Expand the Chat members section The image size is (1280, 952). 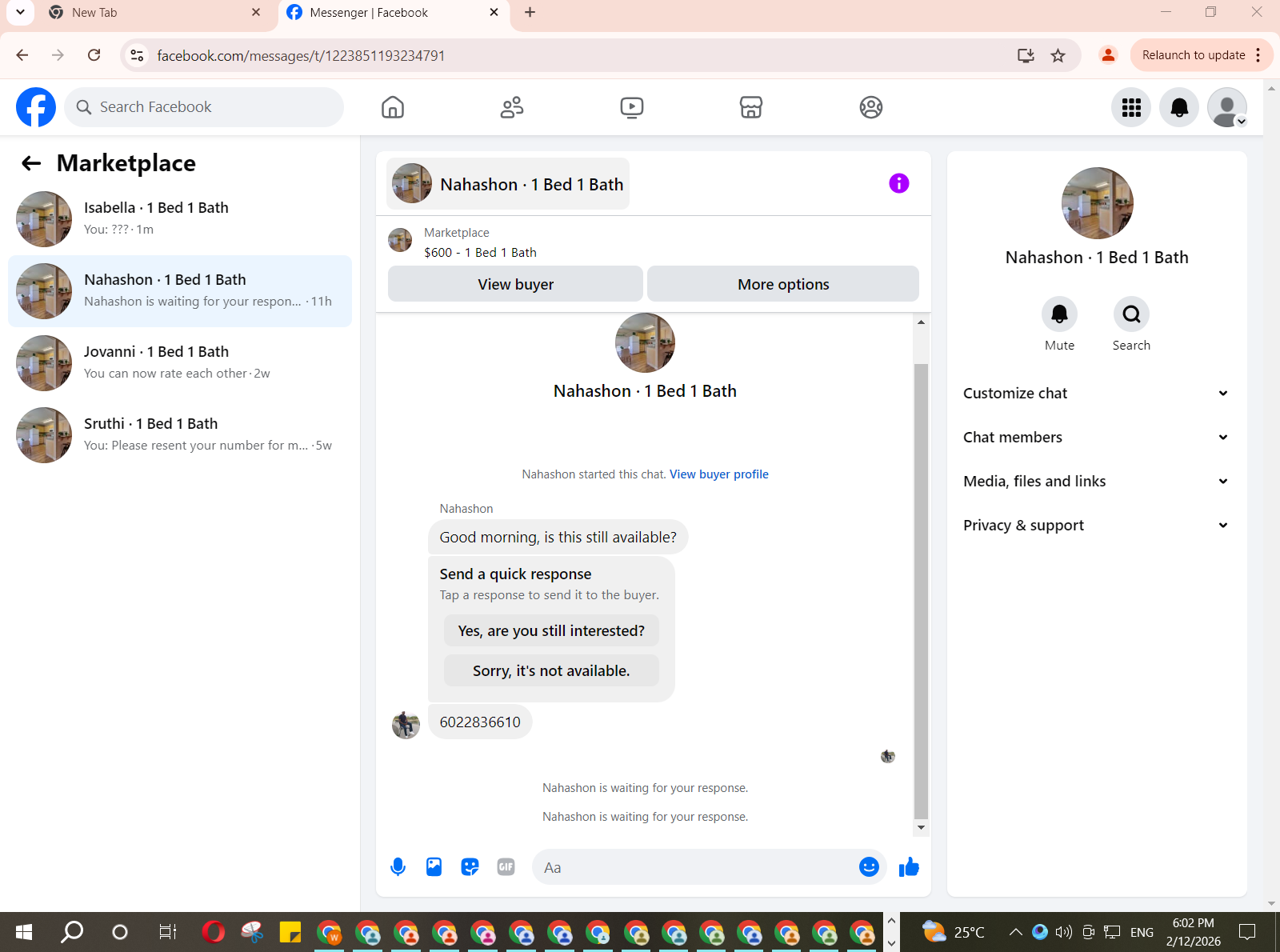pos(1095,437)
